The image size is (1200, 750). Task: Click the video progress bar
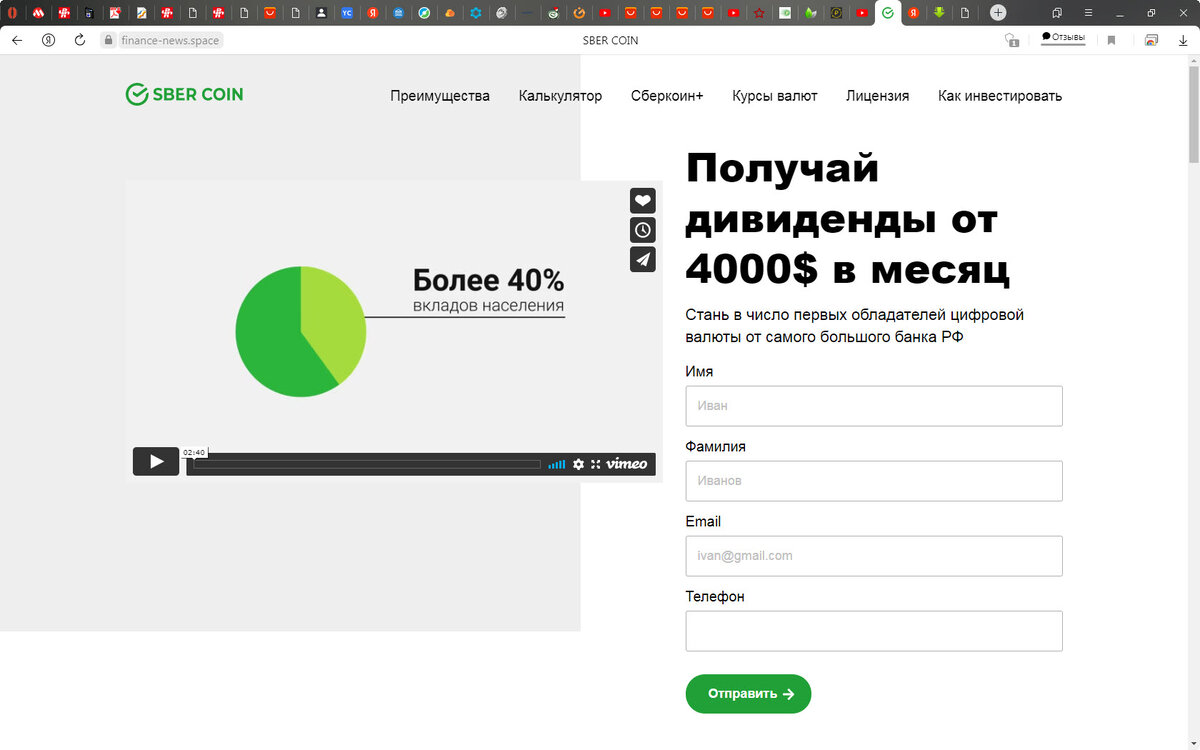click(x=367, y=464)
